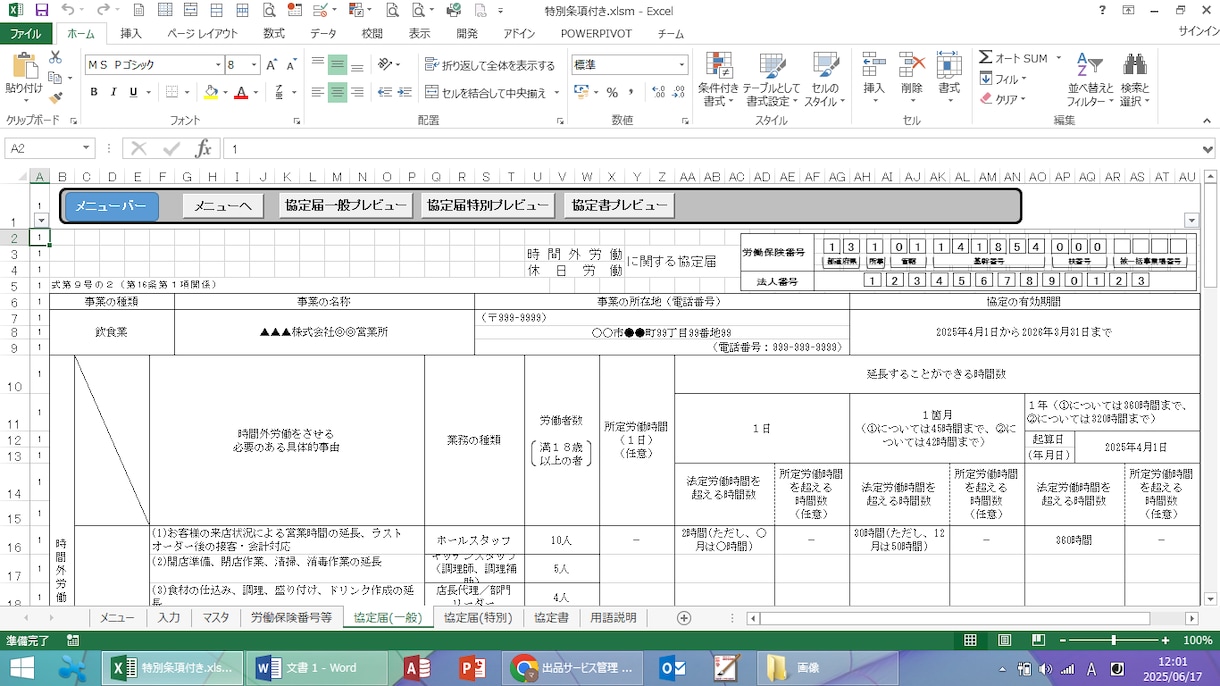Viewport: 1220px width, 686px height.
Task: Click the red font color swatch
Action: 241,93
